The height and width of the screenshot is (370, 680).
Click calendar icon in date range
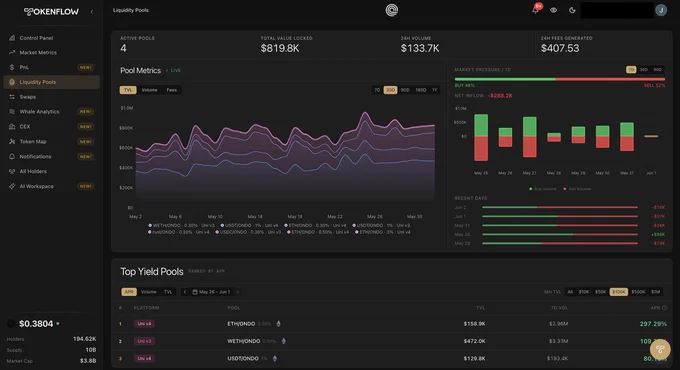pyautogui.click(x=195, y=292)
